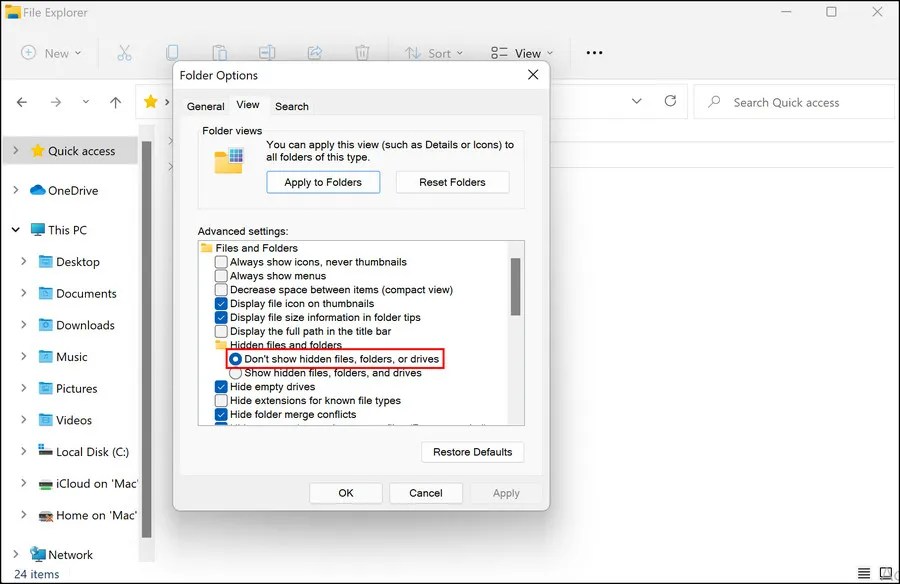Click the Delete icon on the toolbar

[362, 52]
